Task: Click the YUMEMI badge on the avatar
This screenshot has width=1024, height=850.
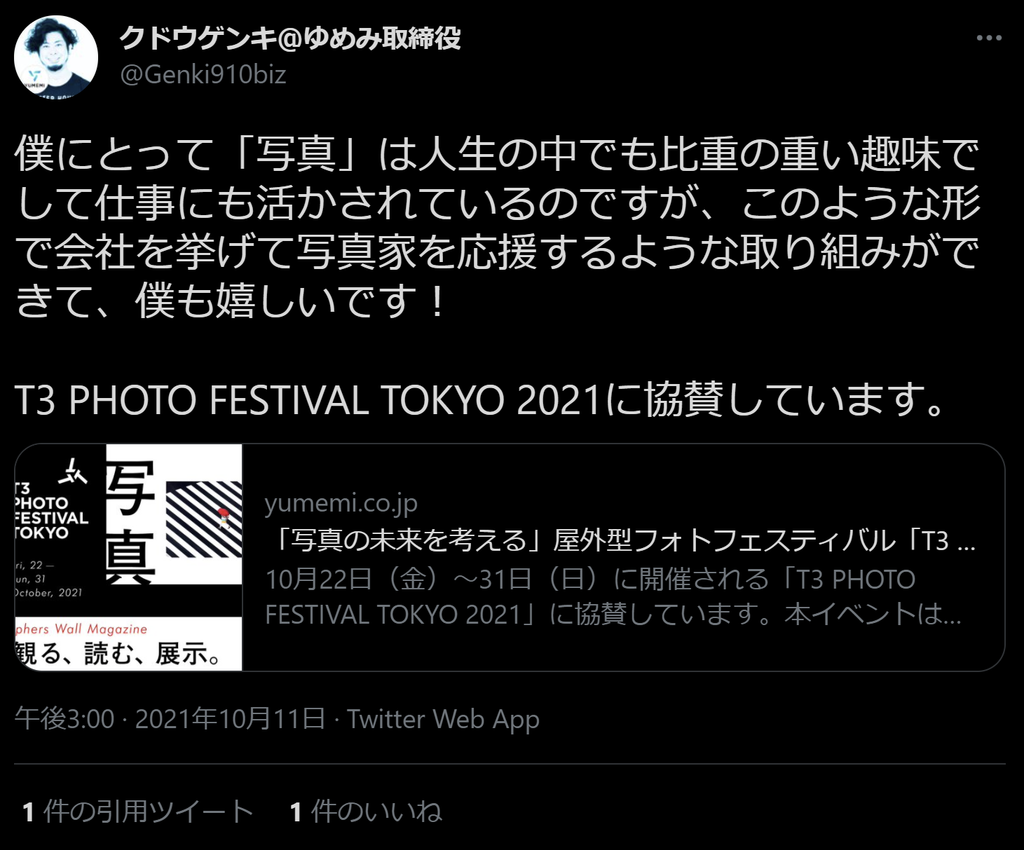Action: [34, 79]
